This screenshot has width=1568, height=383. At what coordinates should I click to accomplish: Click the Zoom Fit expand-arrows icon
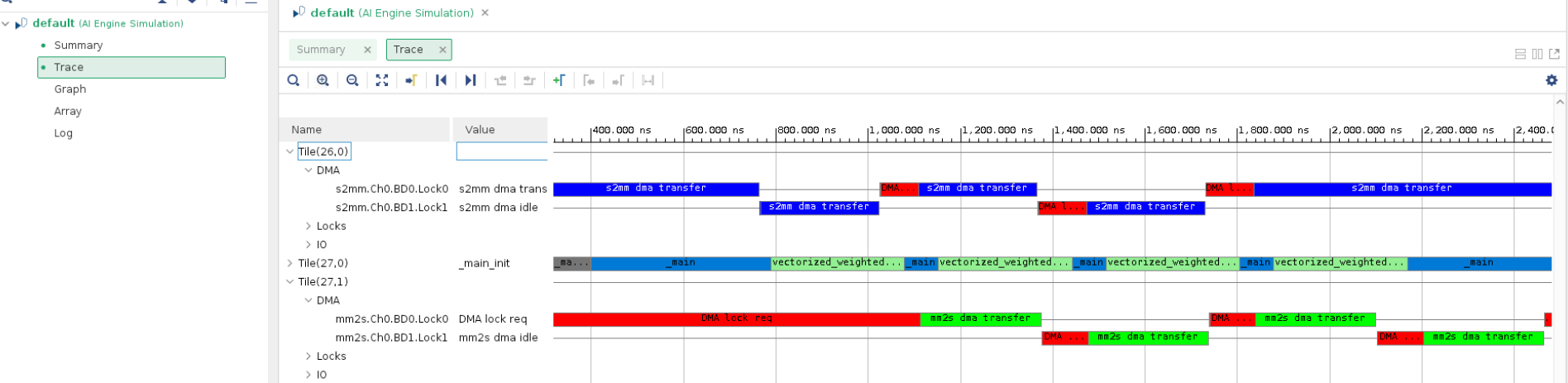point(382,80)
